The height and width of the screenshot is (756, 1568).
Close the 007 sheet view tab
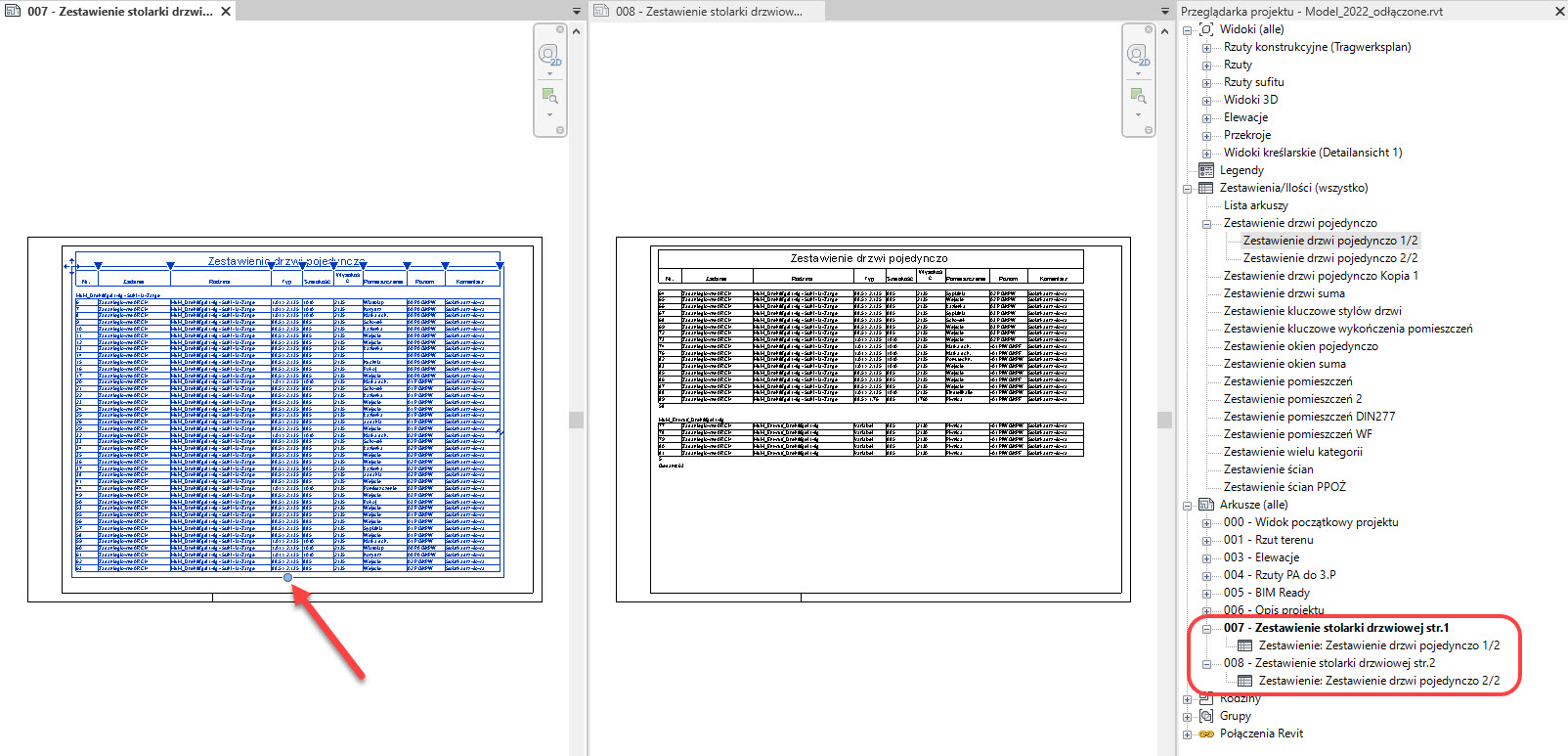click(x=226, y=12)
